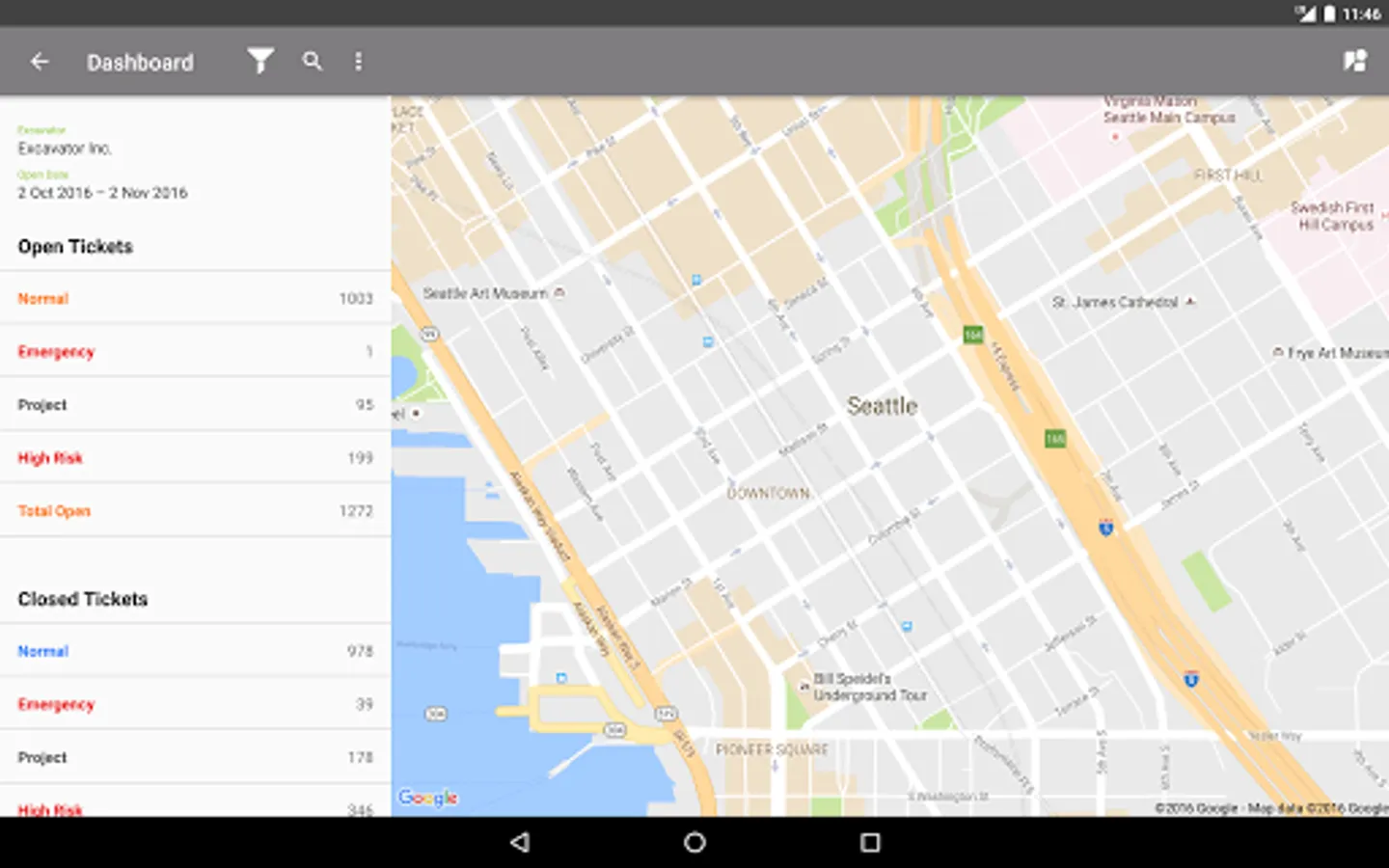This screenshot has height=868, width=1389.
Task: Tap the Dashboard title
Action: [x=140, y=63]
